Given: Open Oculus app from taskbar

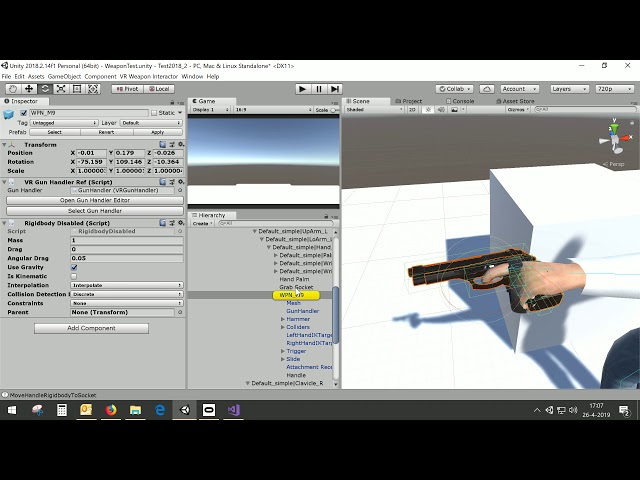Looking at the screenshot, I should [x=209, y=410].
